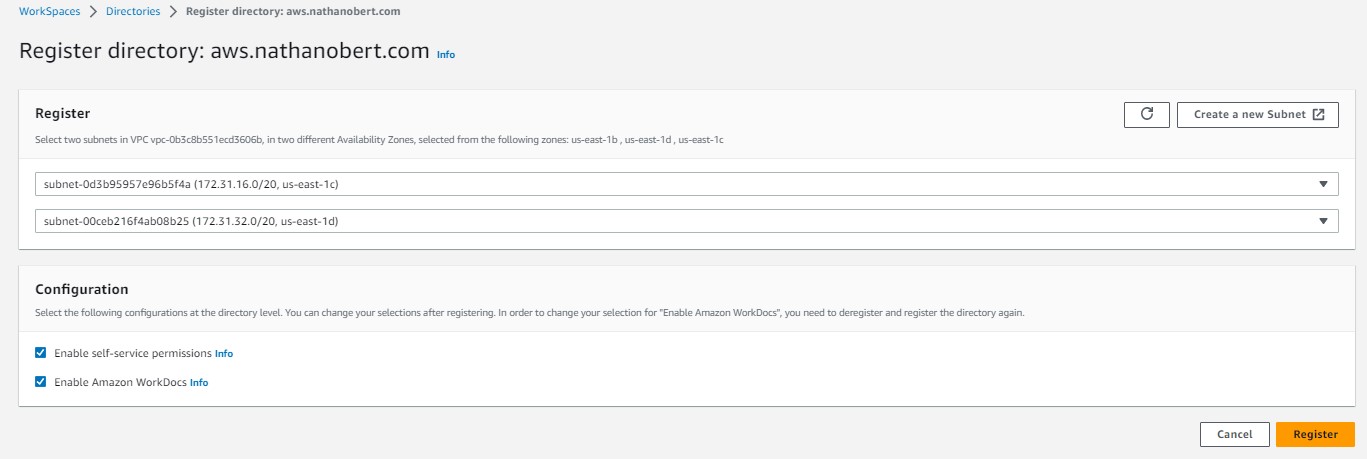The height and width of the screenshot is (459, 1367).
Task: Open Info link next to Amazon WorkDocs
Action: pyautogui.click(x=199, y=383)
